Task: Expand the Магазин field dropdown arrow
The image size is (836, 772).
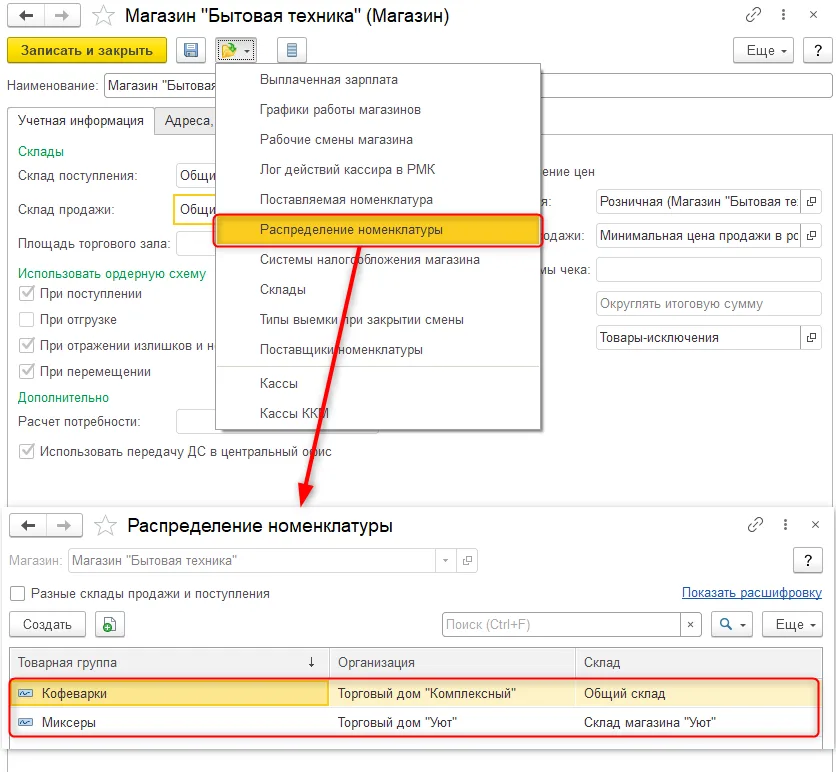Action: tap(445, 560)
